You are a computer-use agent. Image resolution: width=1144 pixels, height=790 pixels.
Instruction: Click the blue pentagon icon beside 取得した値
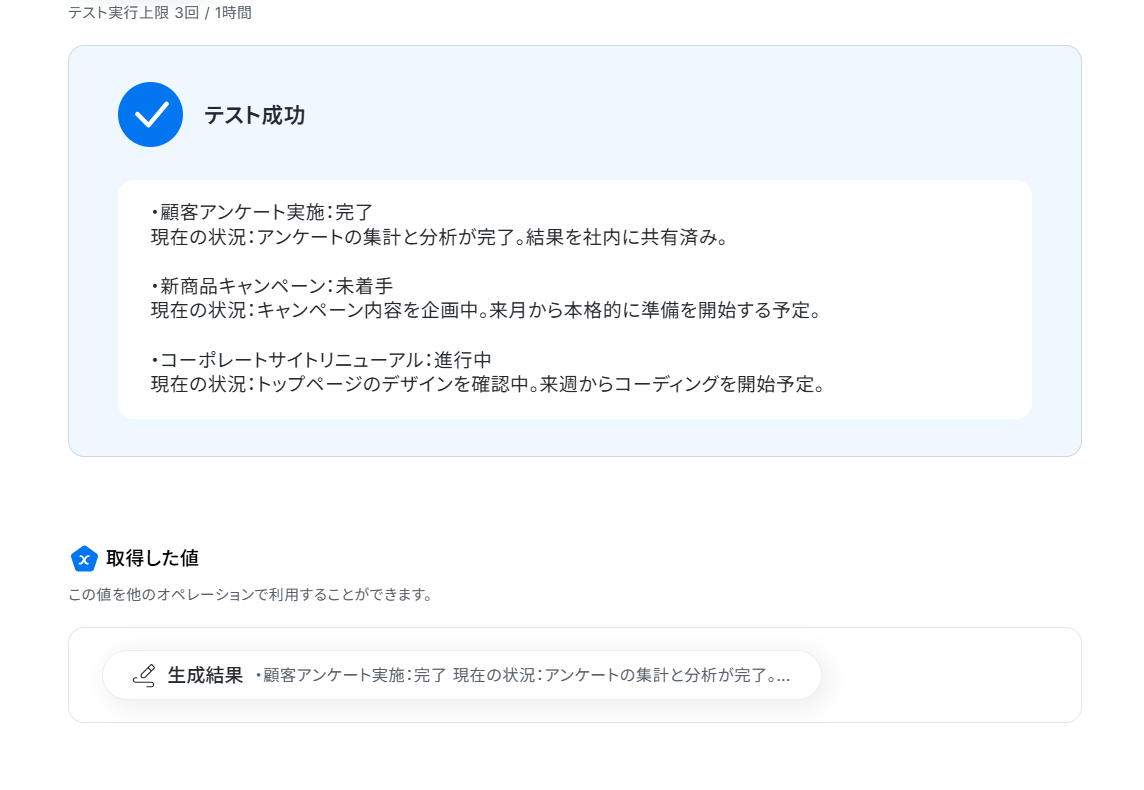pos(84,559)
